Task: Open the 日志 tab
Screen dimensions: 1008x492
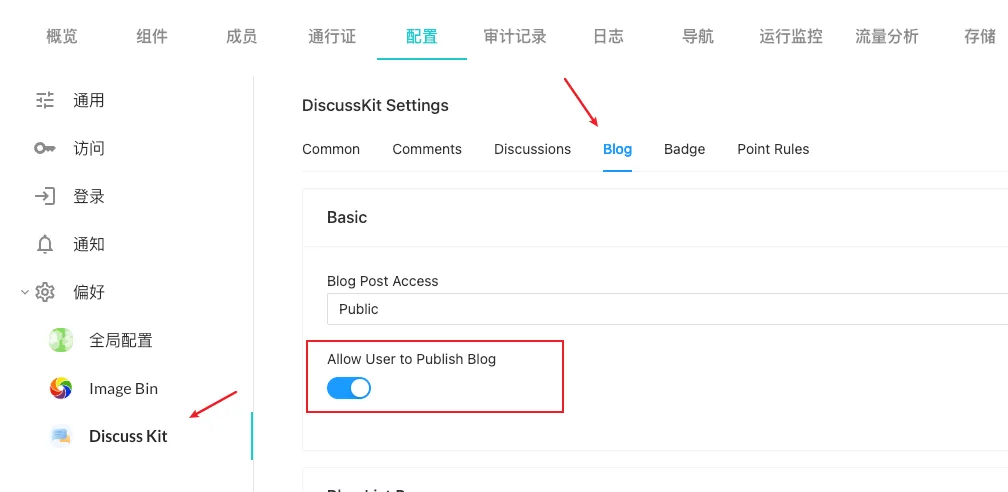Action: [x=608, y=36]
